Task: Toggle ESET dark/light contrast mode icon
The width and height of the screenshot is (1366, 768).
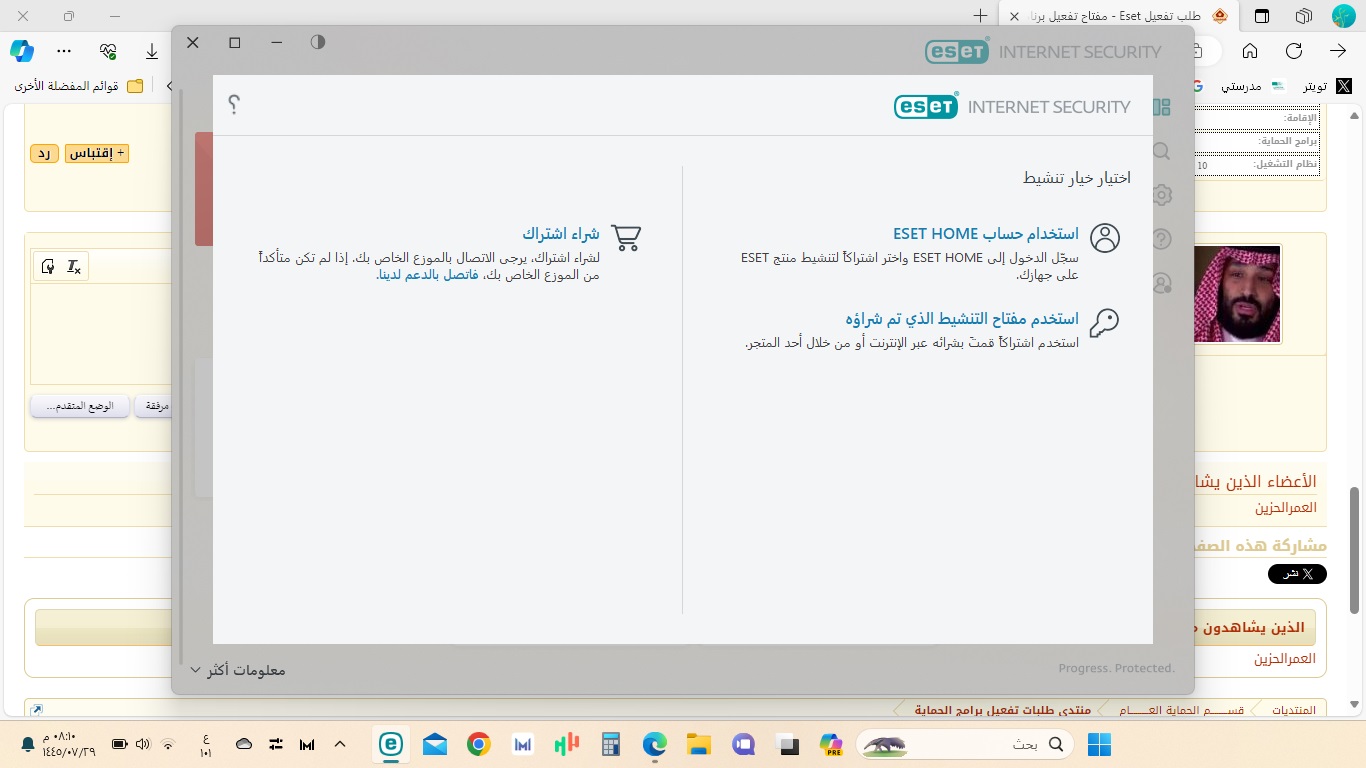Action: (x=318, y=42)
